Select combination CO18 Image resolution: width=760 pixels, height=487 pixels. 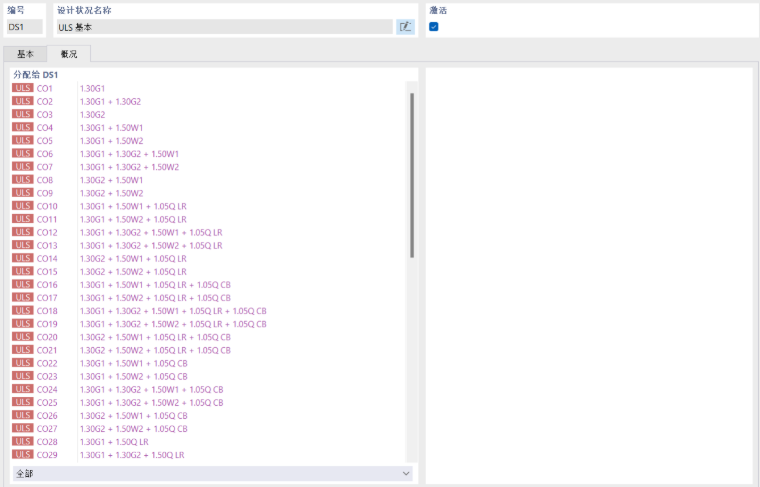point(208,311)
